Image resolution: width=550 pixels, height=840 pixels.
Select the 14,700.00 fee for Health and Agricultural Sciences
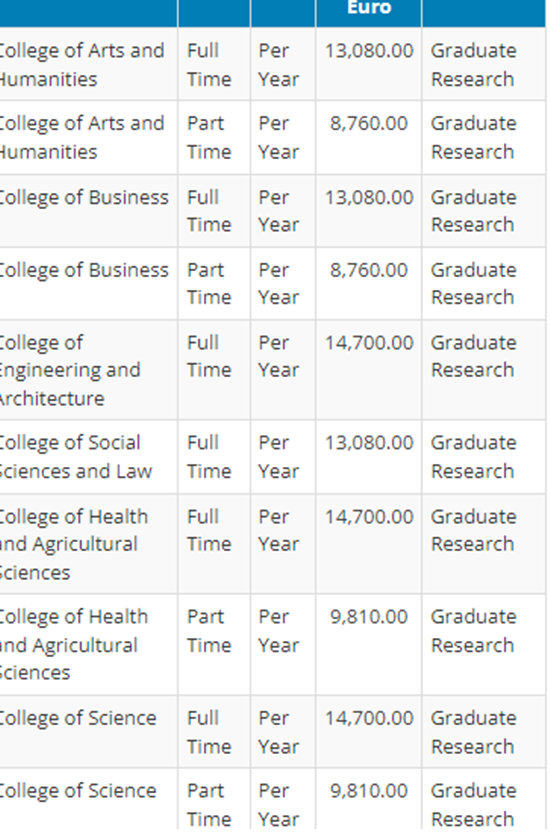point(369,517)
